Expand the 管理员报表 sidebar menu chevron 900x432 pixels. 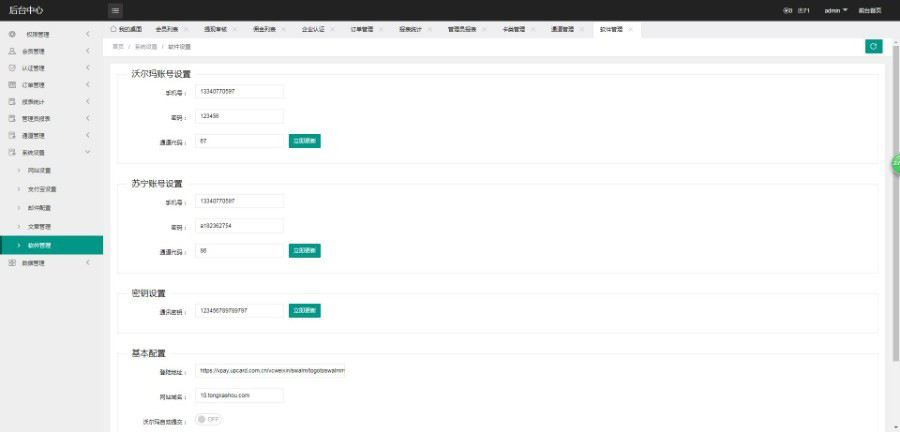click(88, 119)
